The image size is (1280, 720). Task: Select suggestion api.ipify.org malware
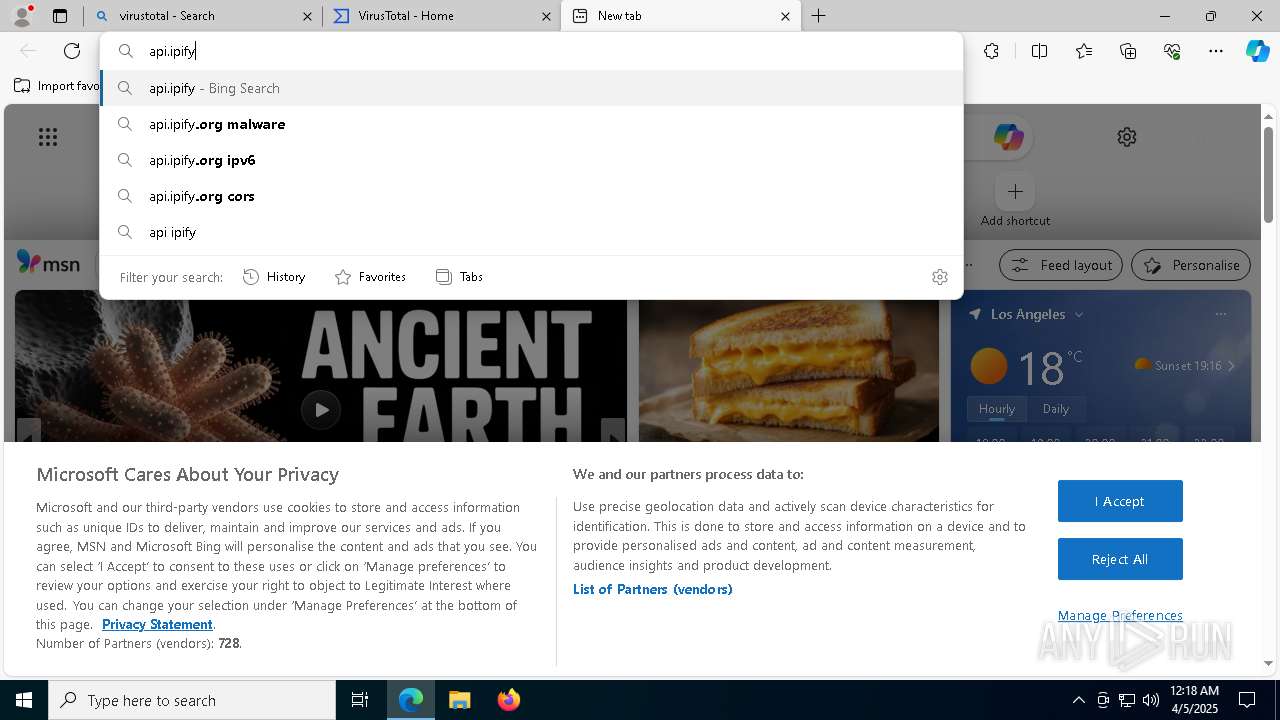pyautogui.click(x=532, y=124)
